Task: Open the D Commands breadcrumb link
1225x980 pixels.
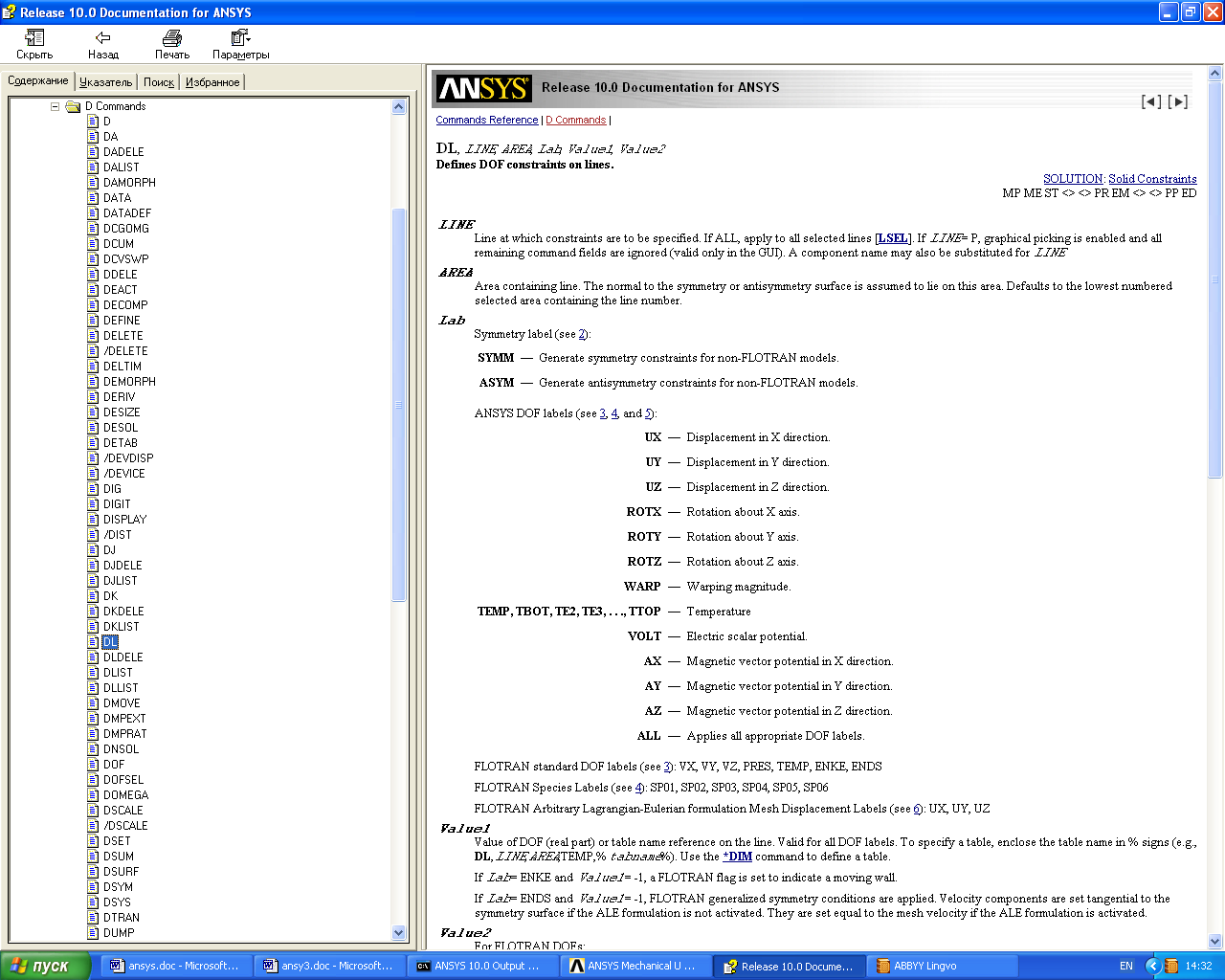Action: [576, 121]
